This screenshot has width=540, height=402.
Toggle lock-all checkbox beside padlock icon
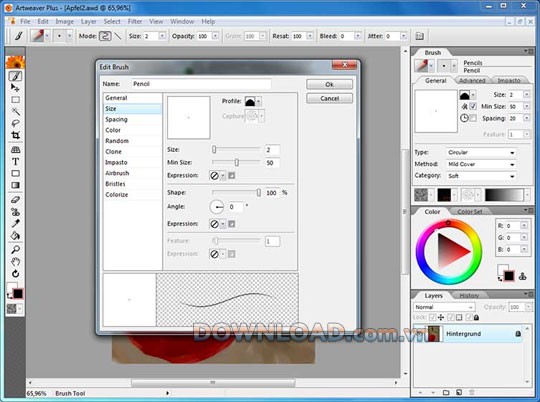click(469, 317)
